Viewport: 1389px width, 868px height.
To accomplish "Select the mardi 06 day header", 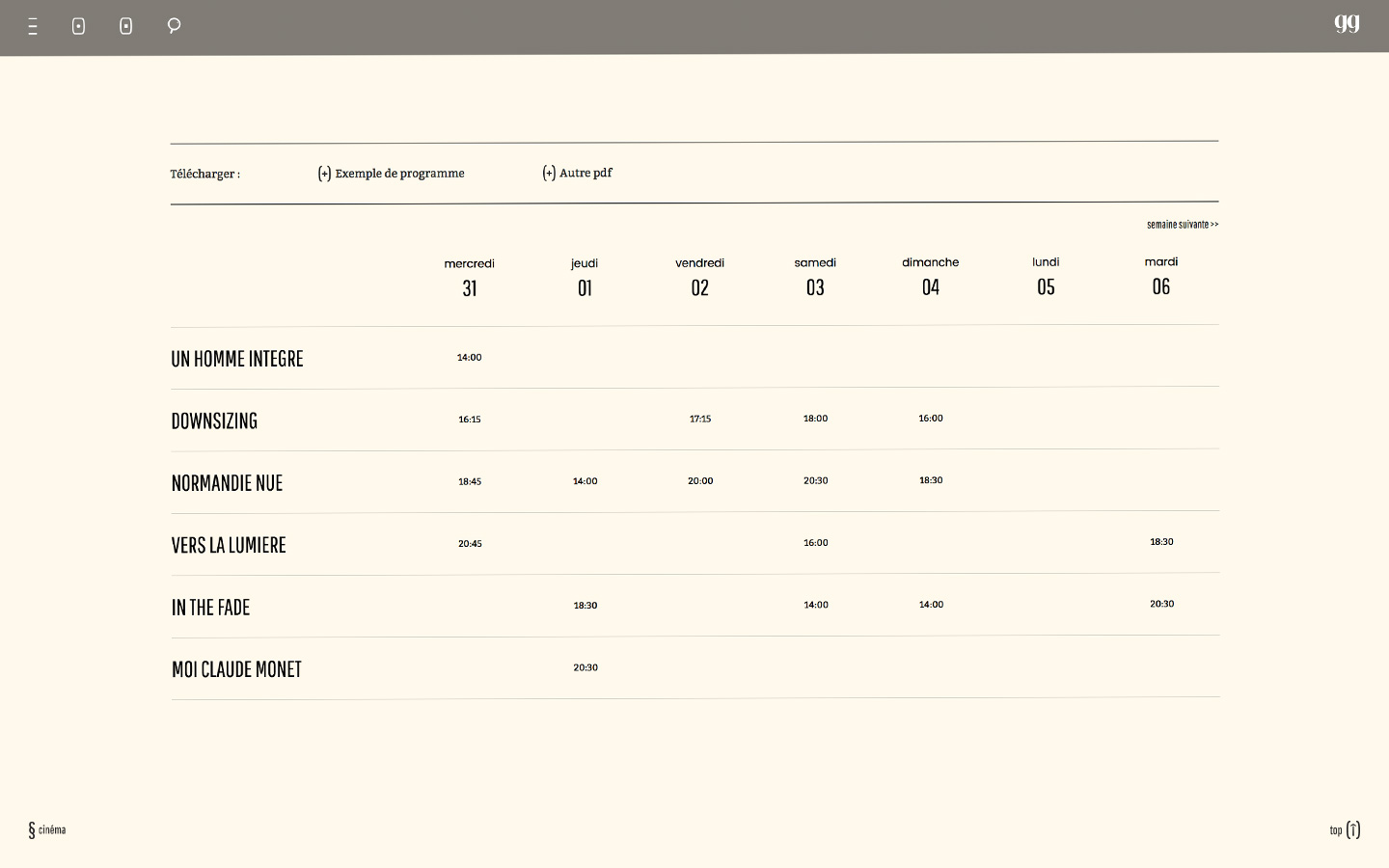I will (x=1160, y=276).
